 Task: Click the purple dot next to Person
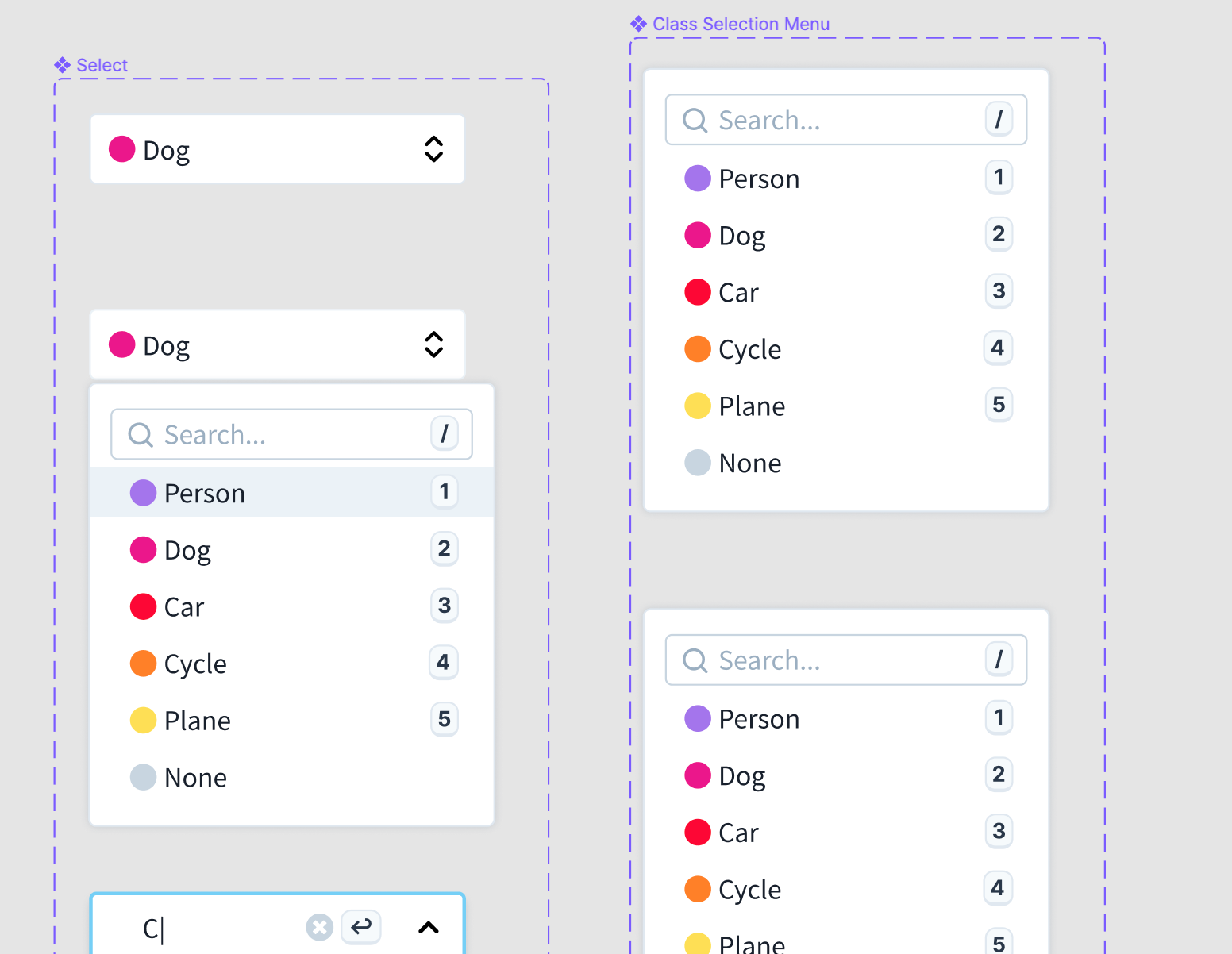click(143, 492)
